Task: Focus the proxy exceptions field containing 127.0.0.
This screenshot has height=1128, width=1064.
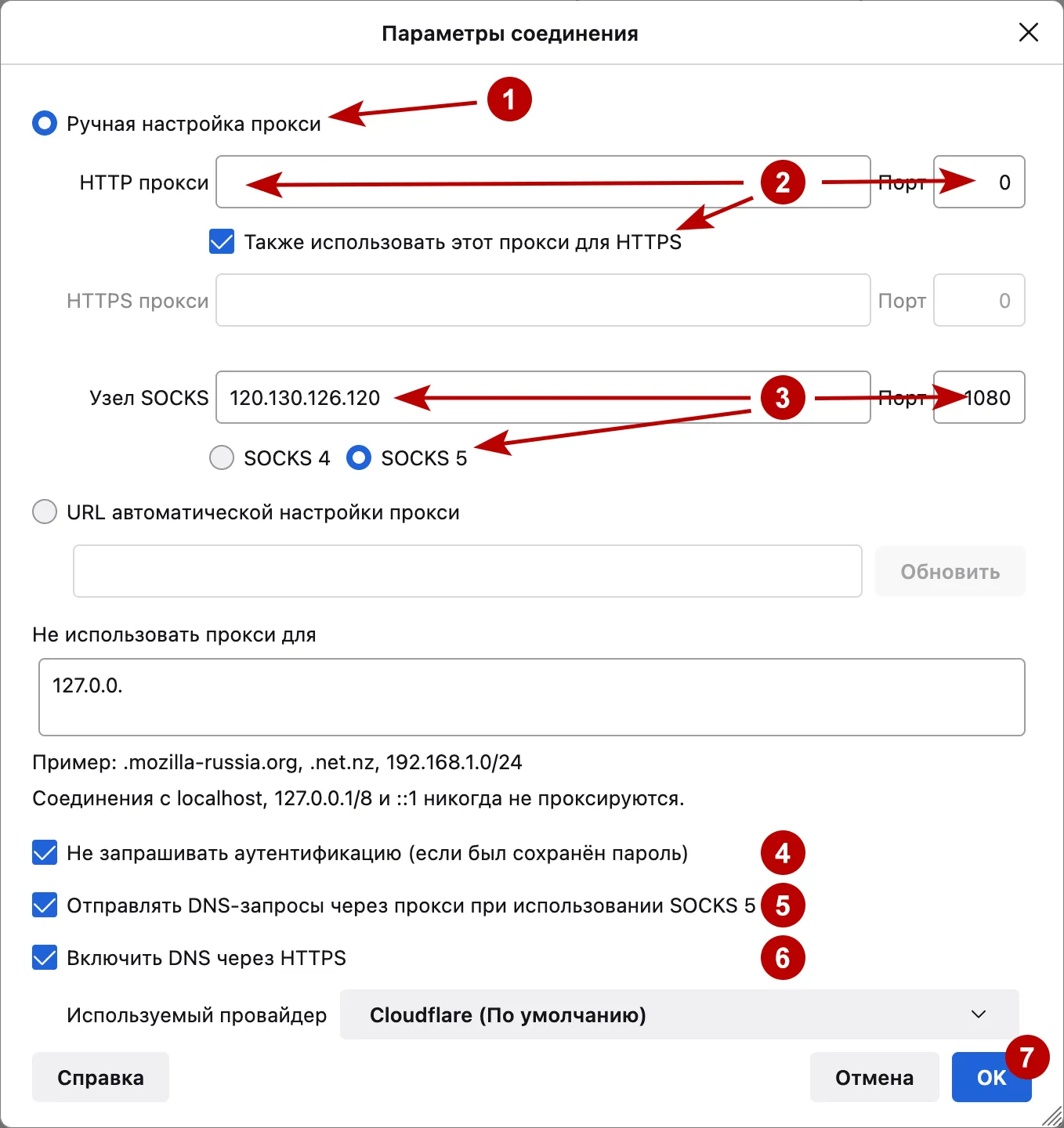Action: tap(532, 696)
